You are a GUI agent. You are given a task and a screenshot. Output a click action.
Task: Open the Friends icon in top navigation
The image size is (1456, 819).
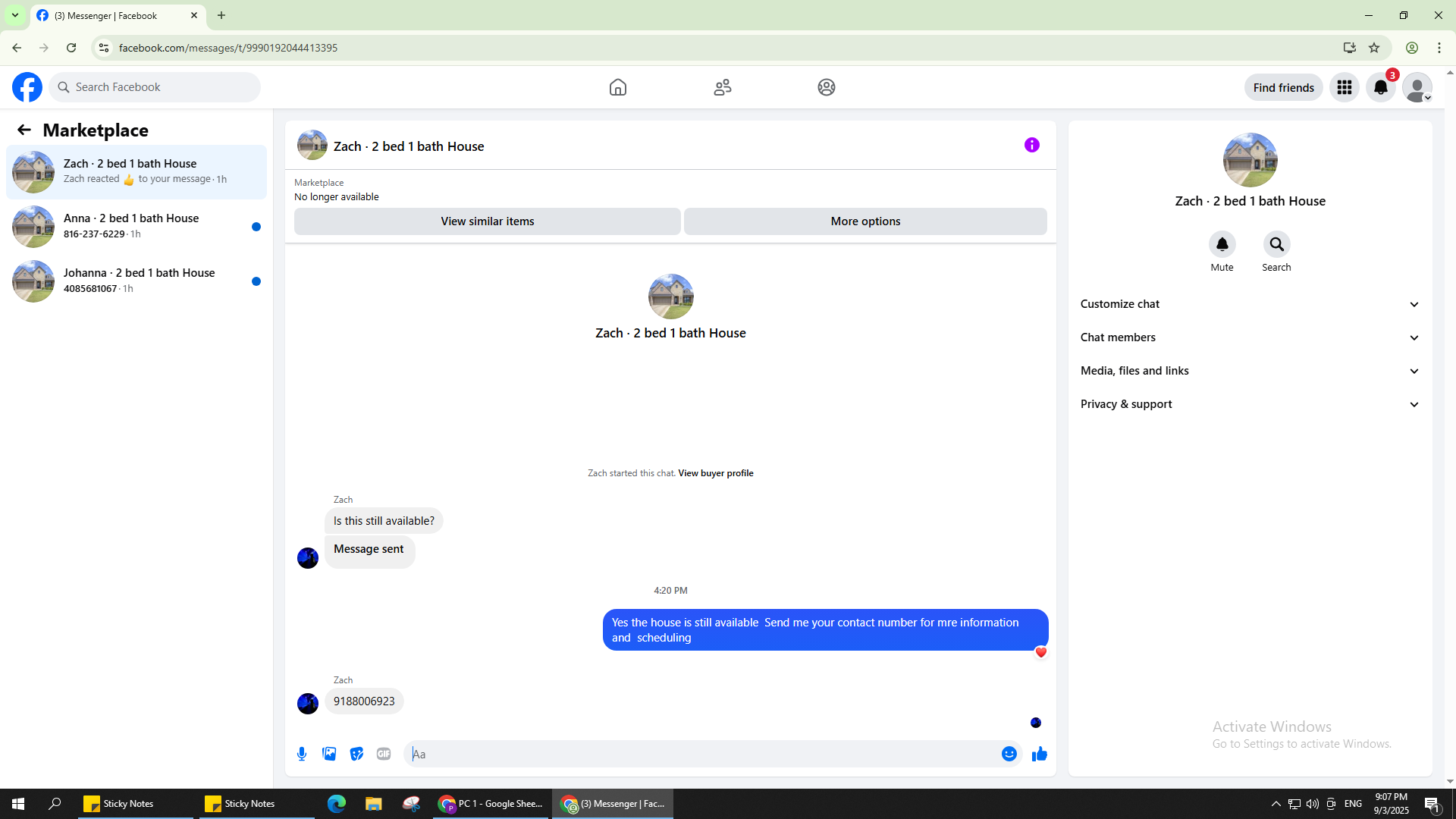tap(723, 87)
